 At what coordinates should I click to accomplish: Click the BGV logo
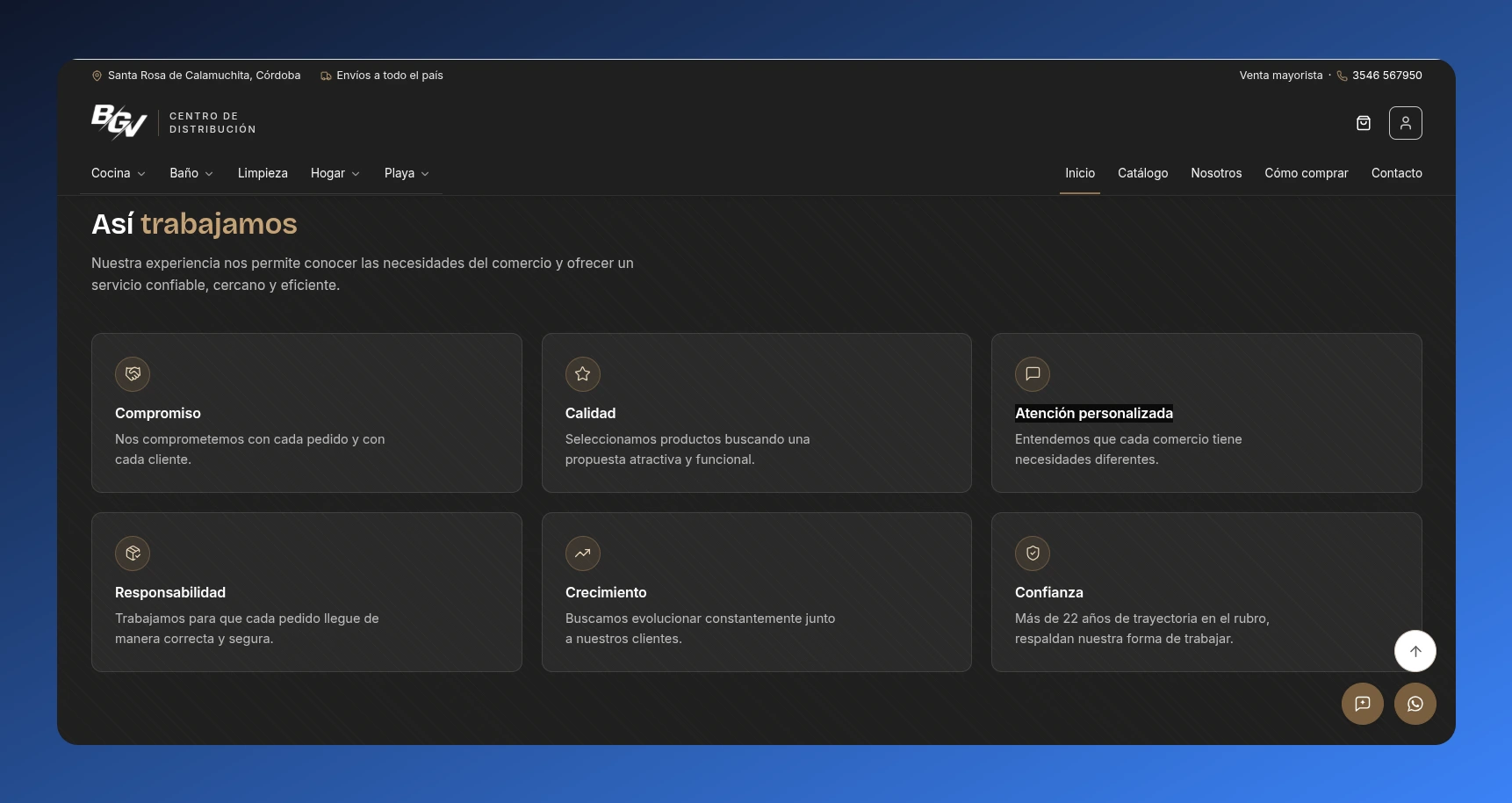pos(119,122)
